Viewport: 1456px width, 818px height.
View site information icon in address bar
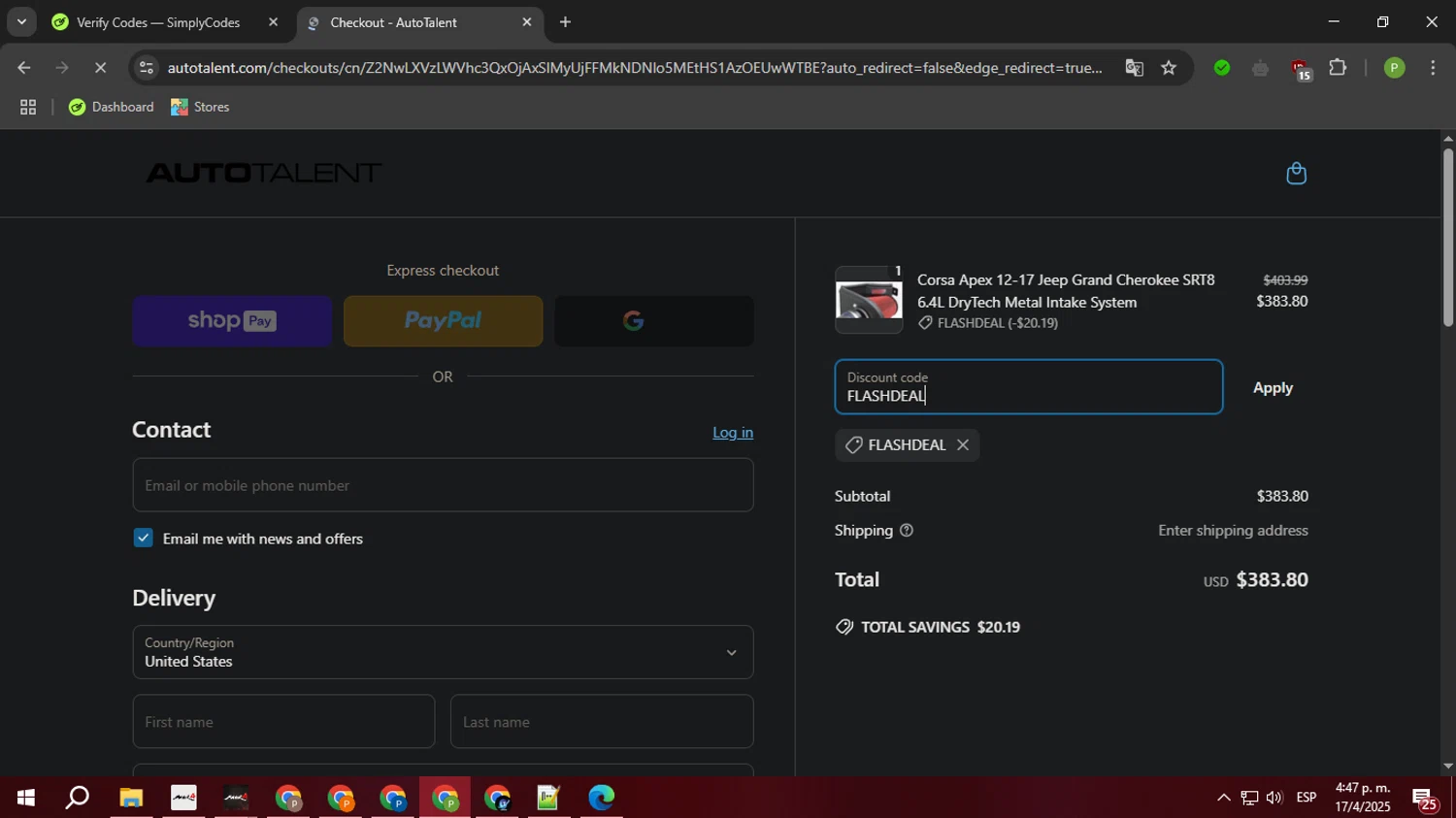(147, 68)
